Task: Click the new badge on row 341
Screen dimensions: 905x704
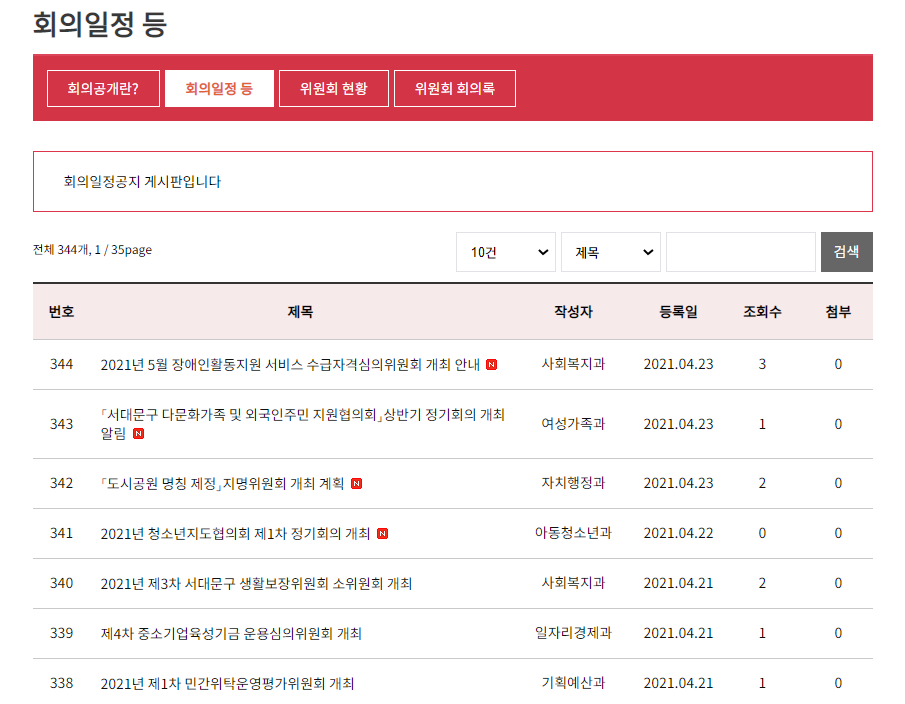Action: [382, 534]
